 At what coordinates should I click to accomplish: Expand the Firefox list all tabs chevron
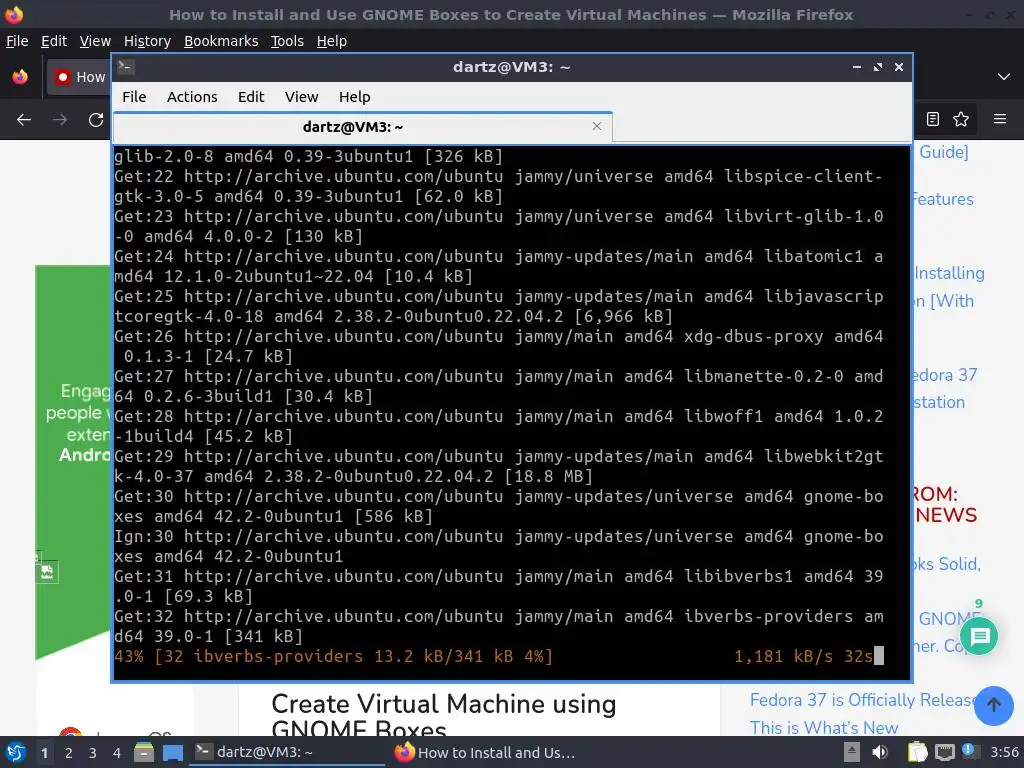click(x=1004, y=77)
